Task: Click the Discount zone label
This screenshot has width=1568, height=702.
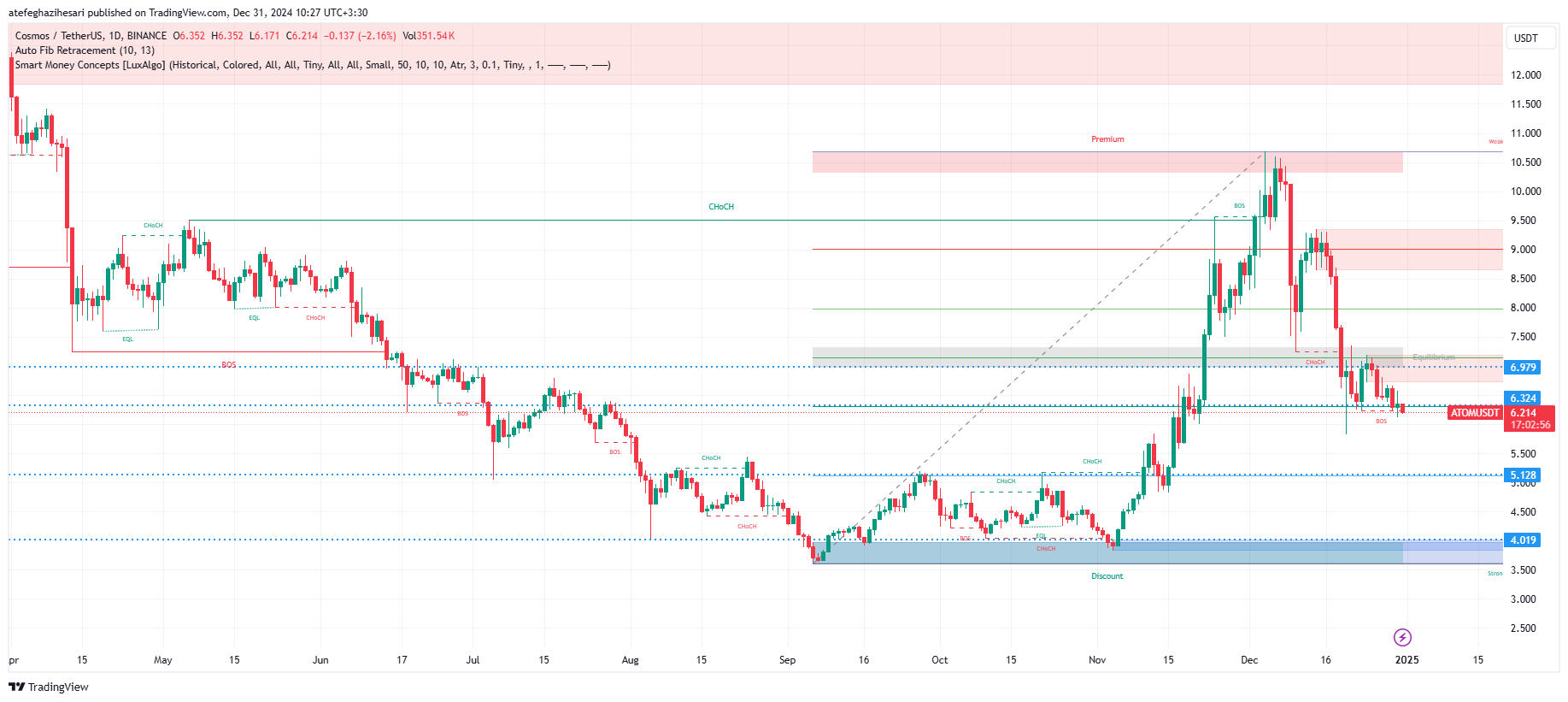Action: point(1107,576)
